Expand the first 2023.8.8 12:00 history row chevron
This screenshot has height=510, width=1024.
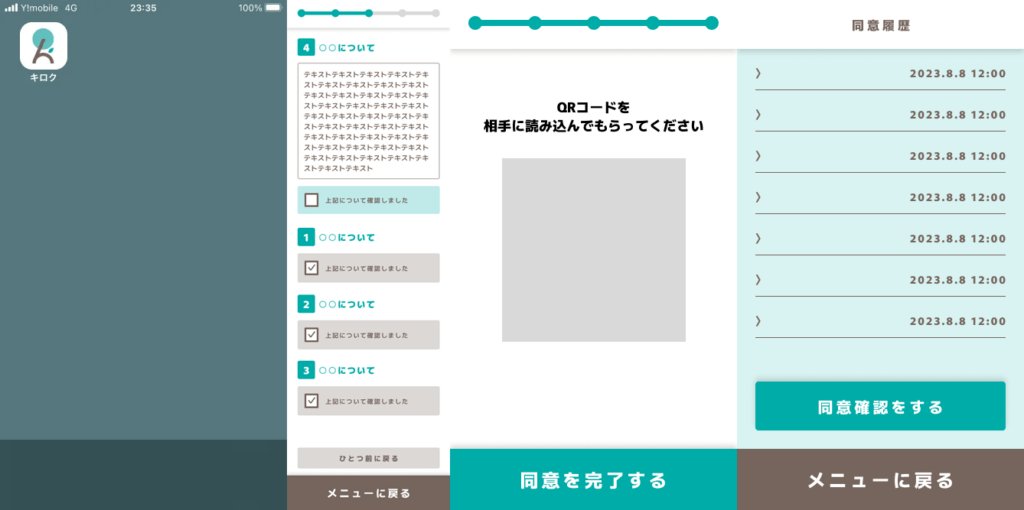pos(758,73)
